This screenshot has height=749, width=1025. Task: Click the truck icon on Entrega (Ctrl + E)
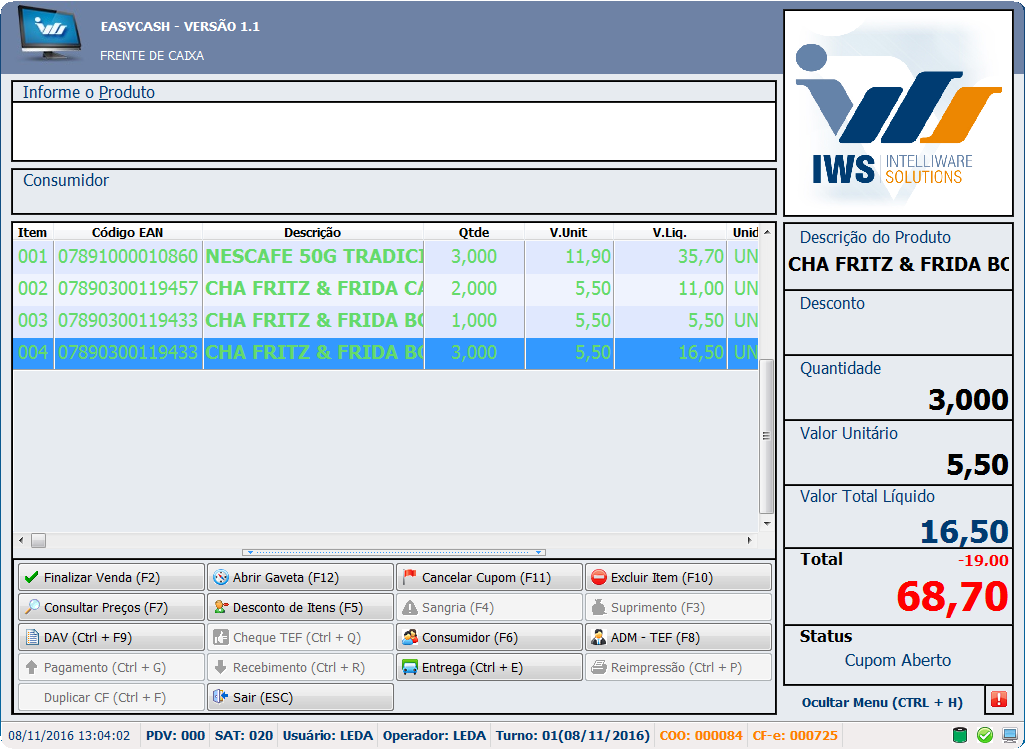coord(410,667)
